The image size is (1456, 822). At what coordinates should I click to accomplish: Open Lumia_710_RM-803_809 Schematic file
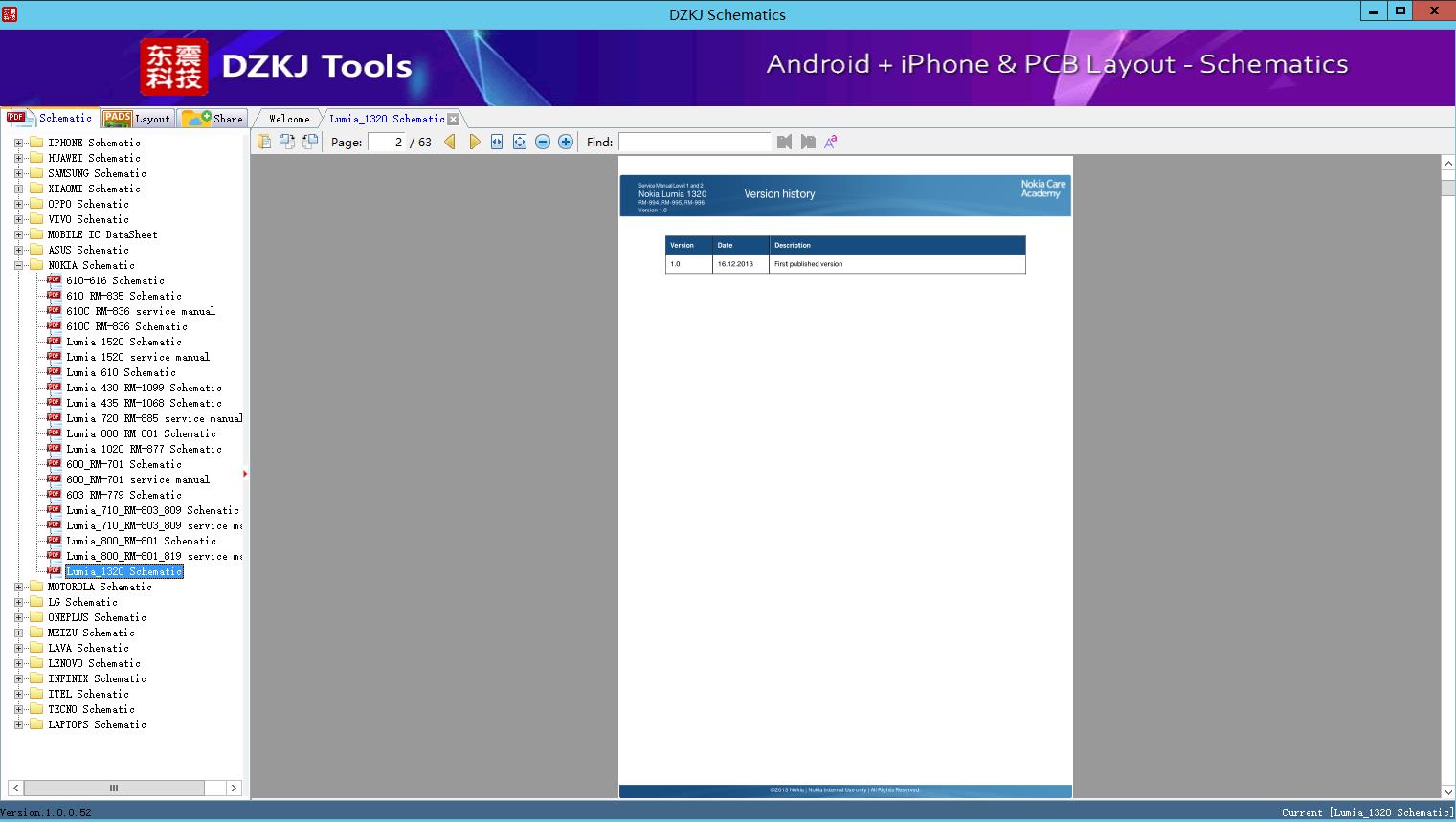point(152,510)
